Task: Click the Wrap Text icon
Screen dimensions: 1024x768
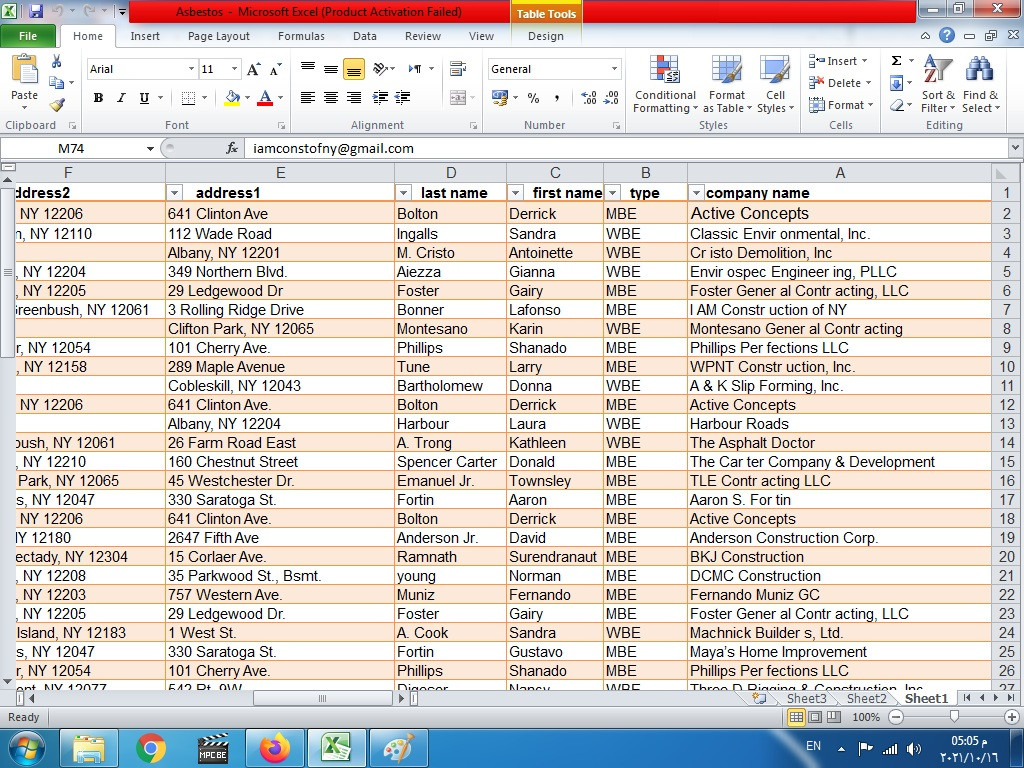Action: (x=458, y=69)
